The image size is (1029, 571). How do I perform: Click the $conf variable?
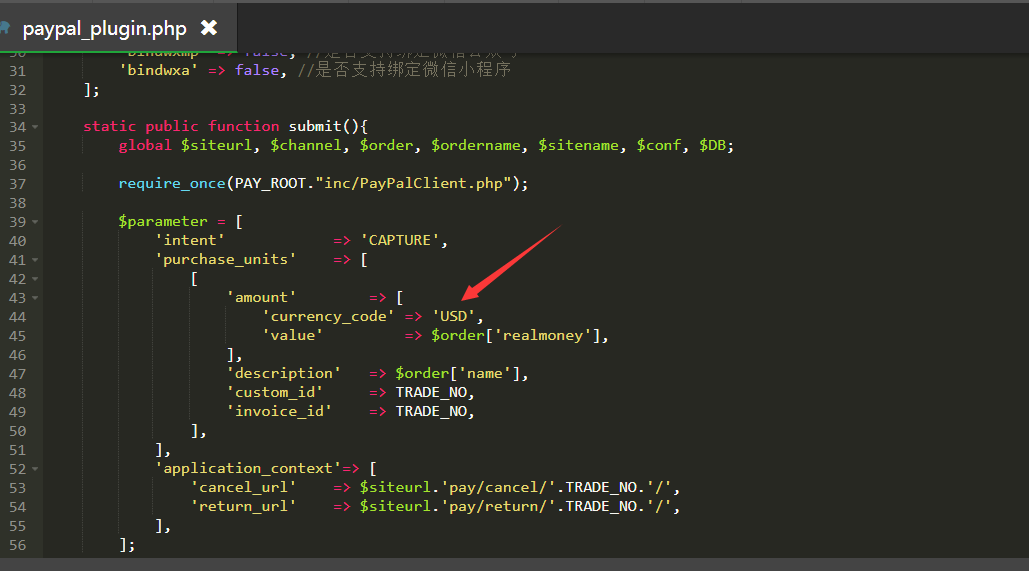coord(658,145)
